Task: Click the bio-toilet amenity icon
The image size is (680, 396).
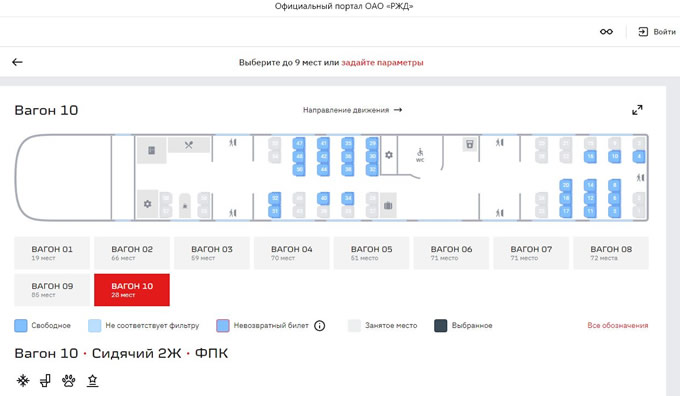Action: (45, 381)
